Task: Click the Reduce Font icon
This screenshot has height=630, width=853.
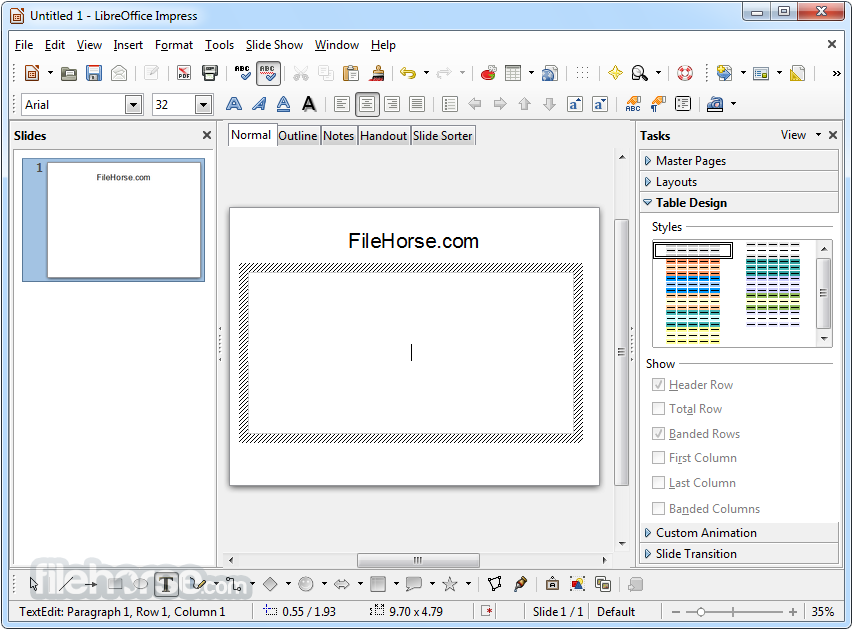Action: [x=599, y=104]
